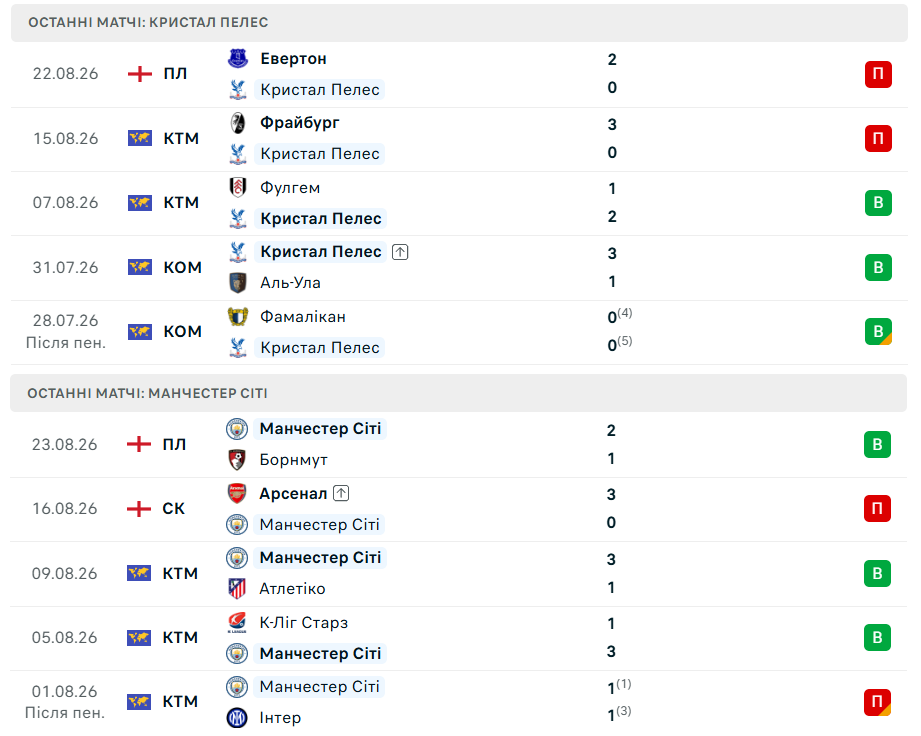Click the Bournemouth club crest icon

pyautogui.click(x=237, y=459)
